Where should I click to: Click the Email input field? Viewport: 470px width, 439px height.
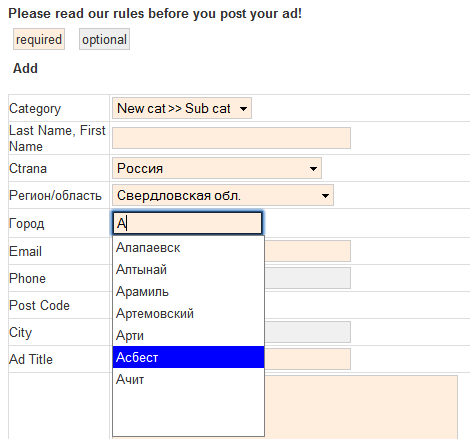[x=307, y=251]
